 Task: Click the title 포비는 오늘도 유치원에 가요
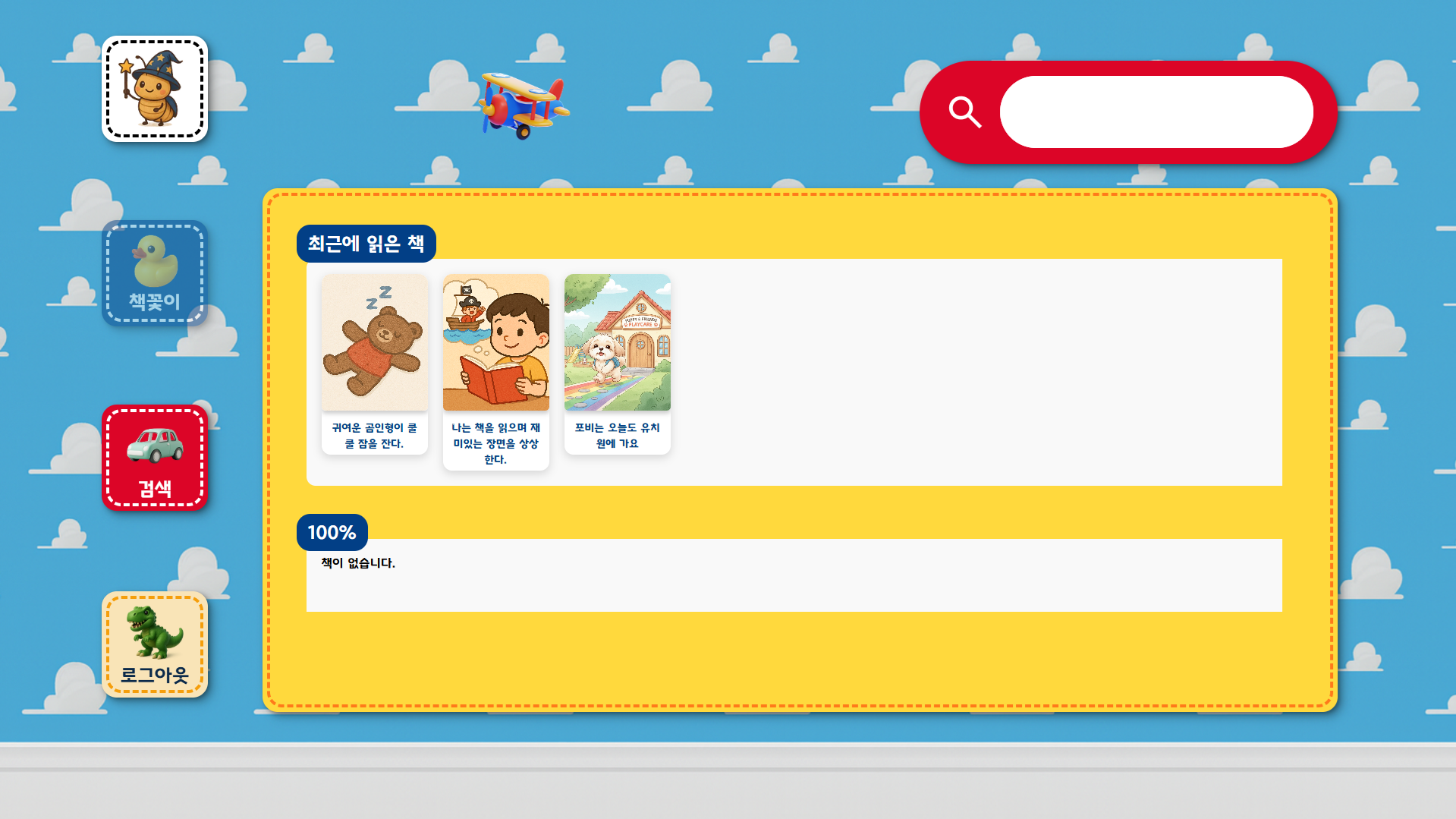[618, 436]
